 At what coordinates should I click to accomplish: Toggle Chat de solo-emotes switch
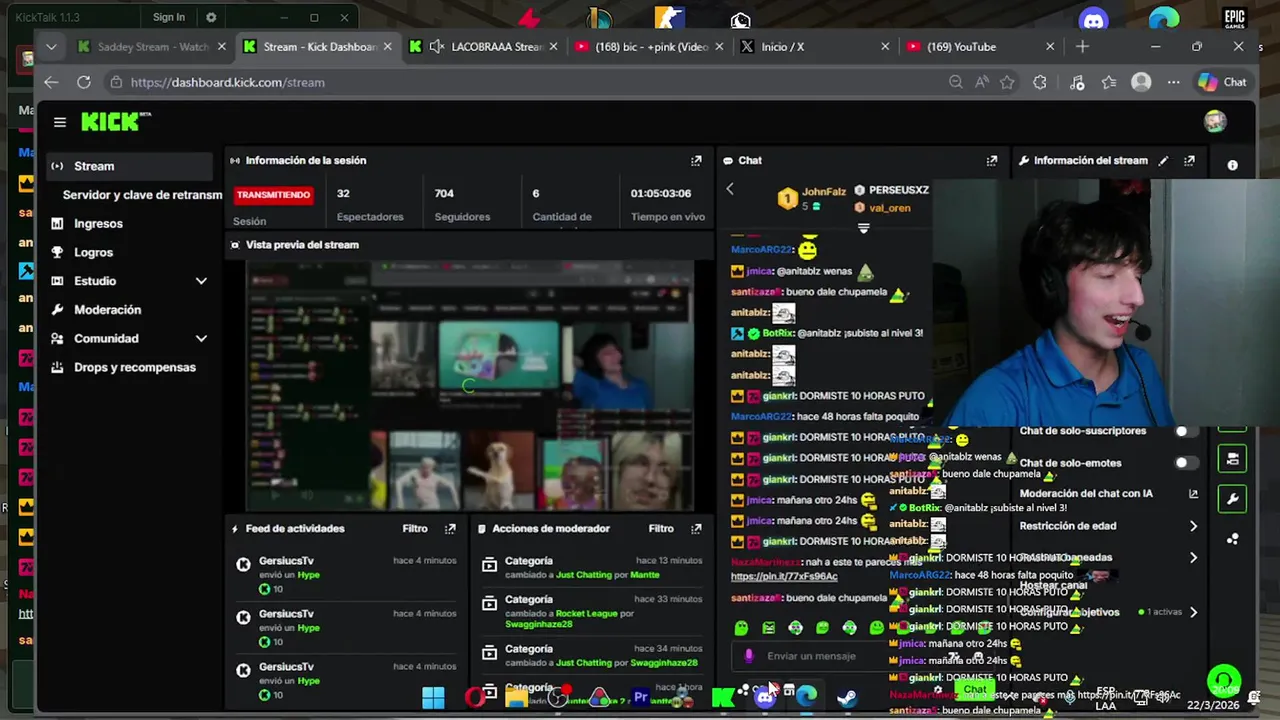click(1186, 463)
